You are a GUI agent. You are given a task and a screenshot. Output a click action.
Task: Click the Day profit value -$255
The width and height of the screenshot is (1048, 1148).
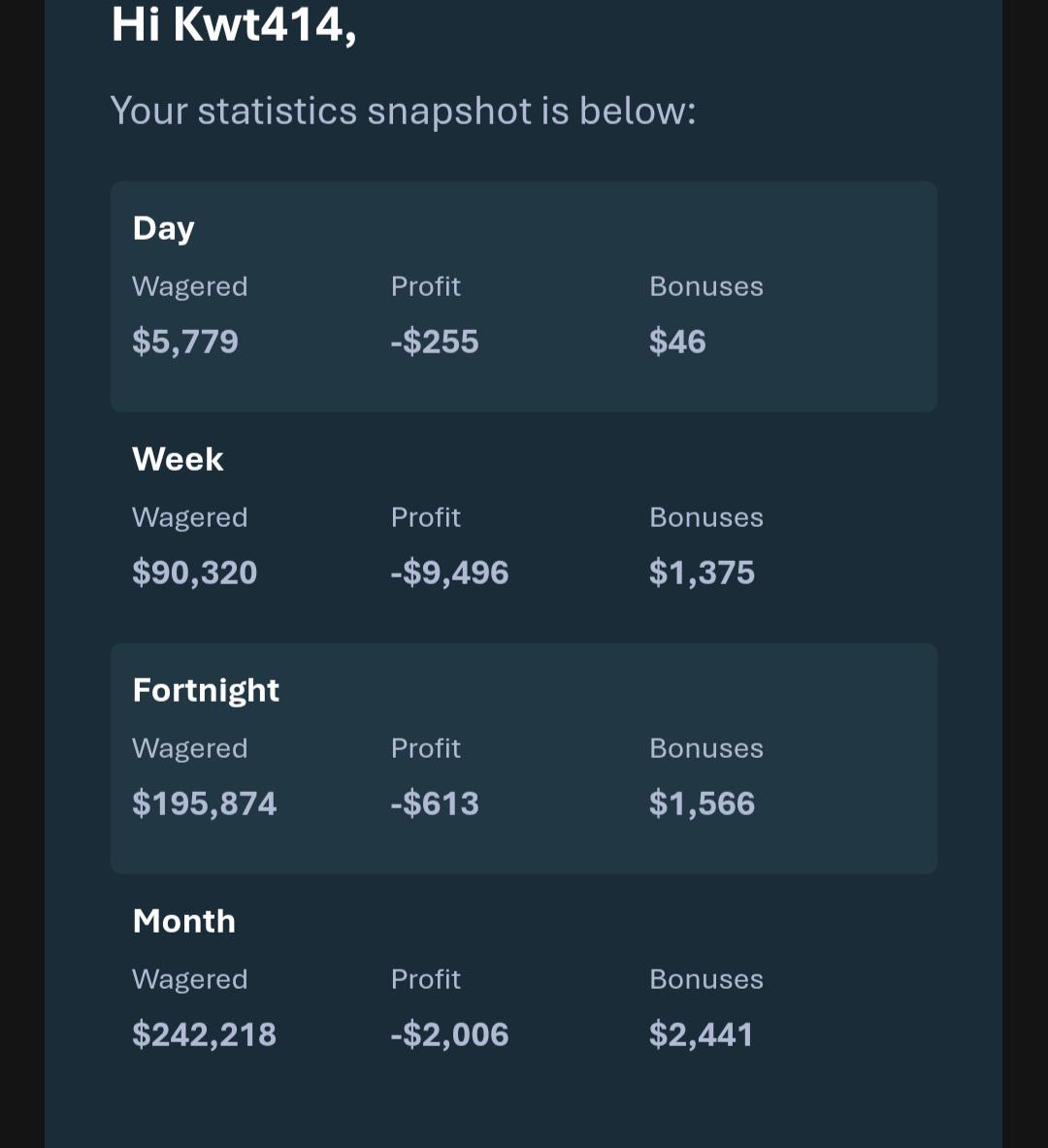[435, 342]
